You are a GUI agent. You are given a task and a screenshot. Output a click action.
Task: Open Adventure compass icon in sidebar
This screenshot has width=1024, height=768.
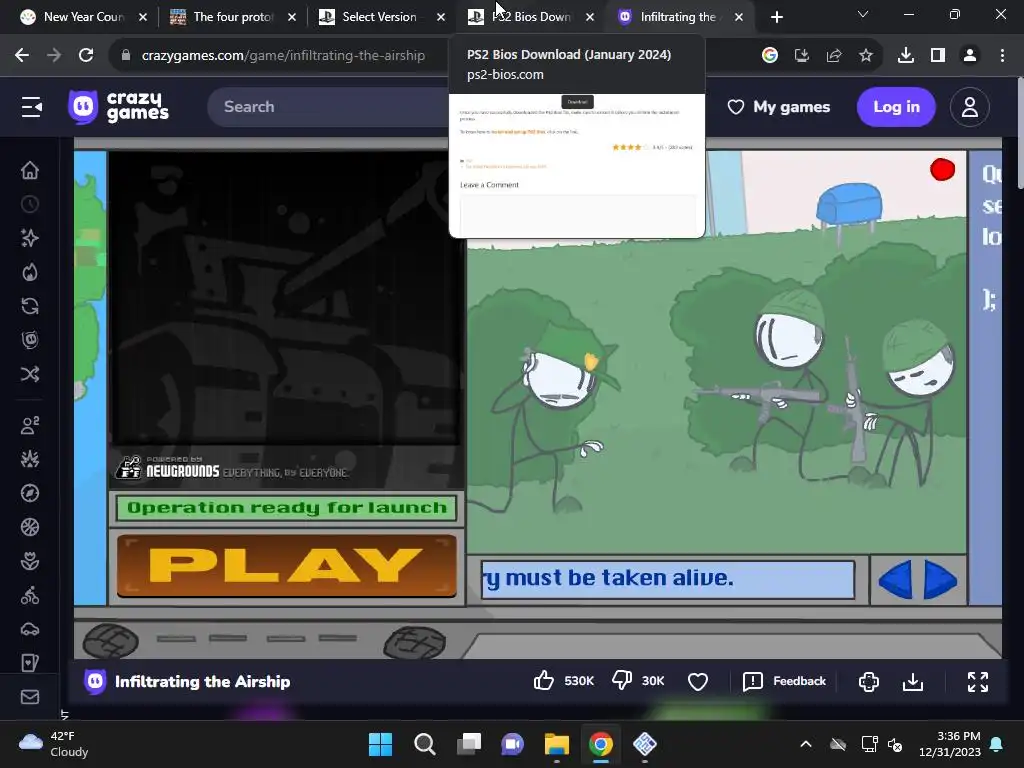[30, 493]
